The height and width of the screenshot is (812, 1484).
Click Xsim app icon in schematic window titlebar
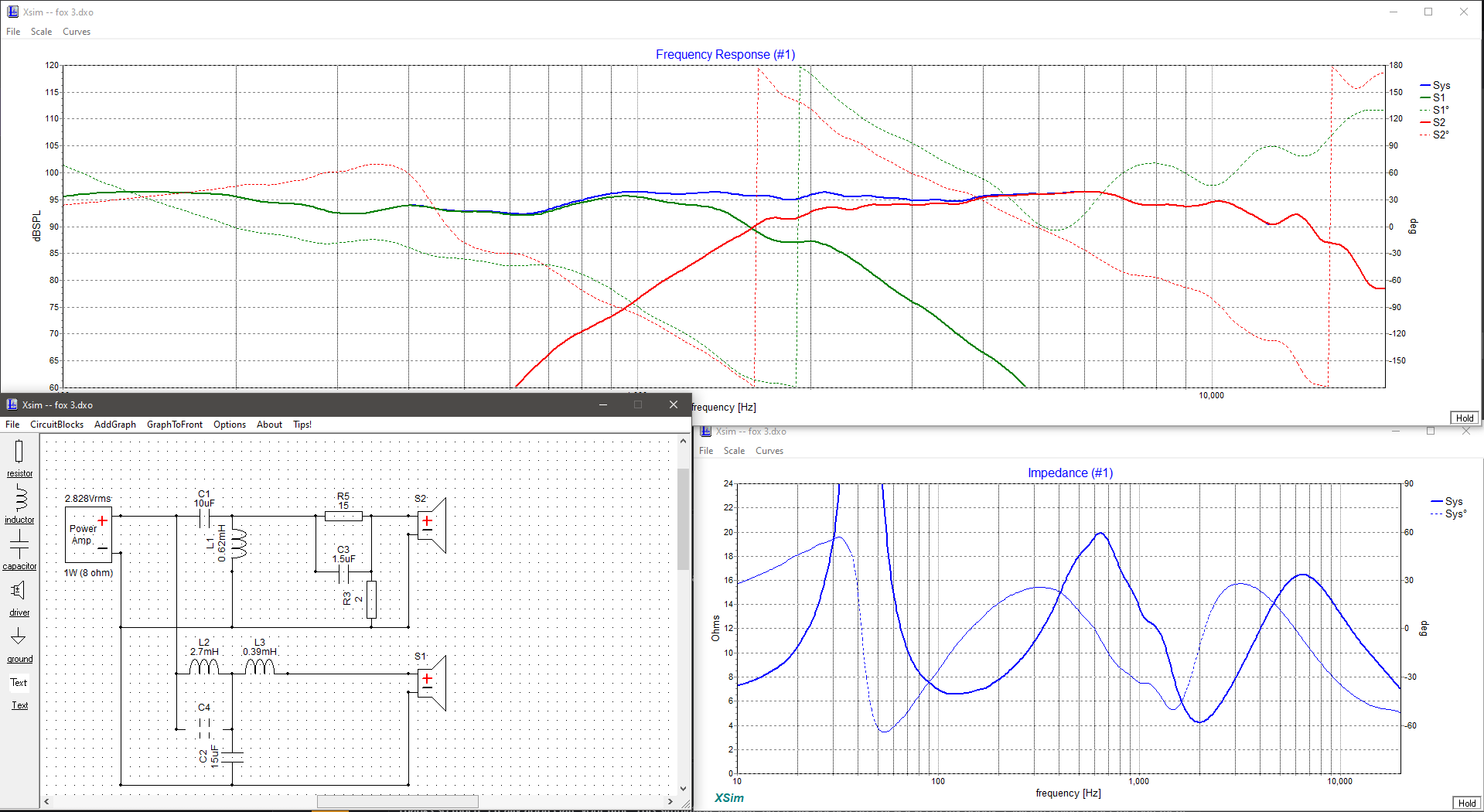(12, 404)
